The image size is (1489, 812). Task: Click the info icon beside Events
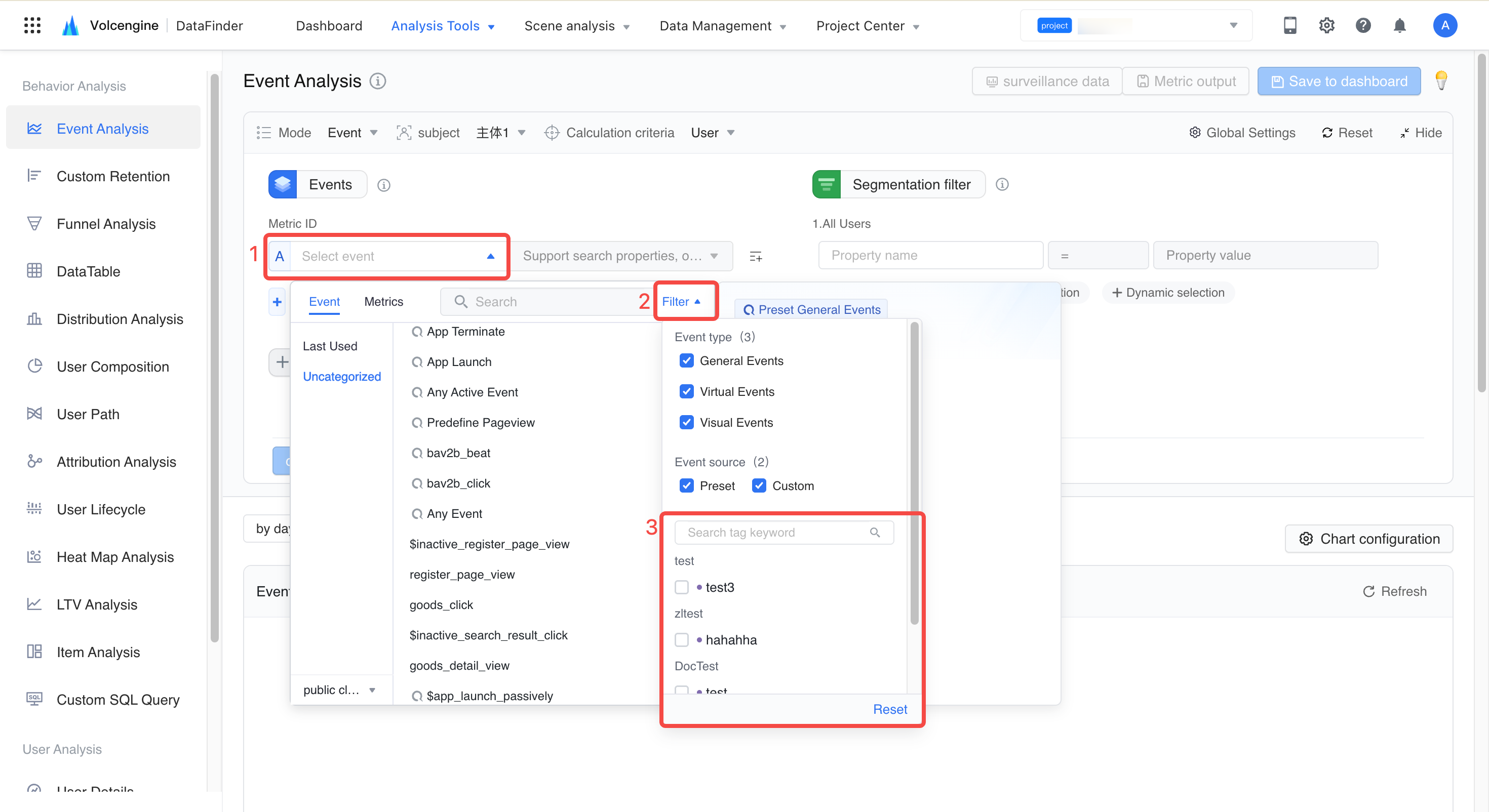pos(384,185)
